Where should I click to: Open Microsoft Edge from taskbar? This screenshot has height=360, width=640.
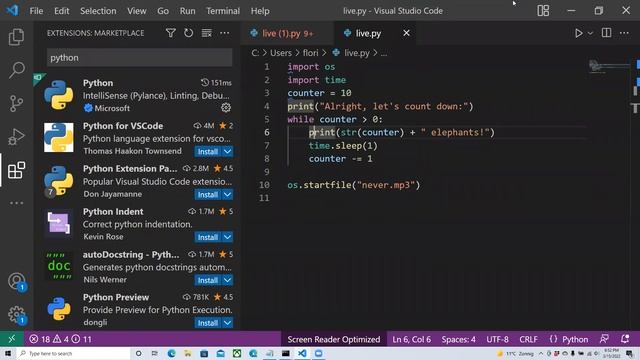tap(171, 353)
